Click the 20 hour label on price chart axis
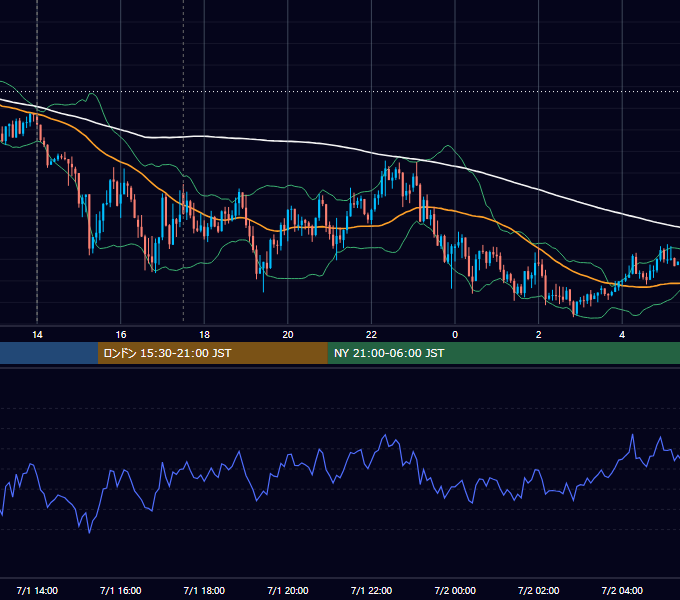 [288, 334]
